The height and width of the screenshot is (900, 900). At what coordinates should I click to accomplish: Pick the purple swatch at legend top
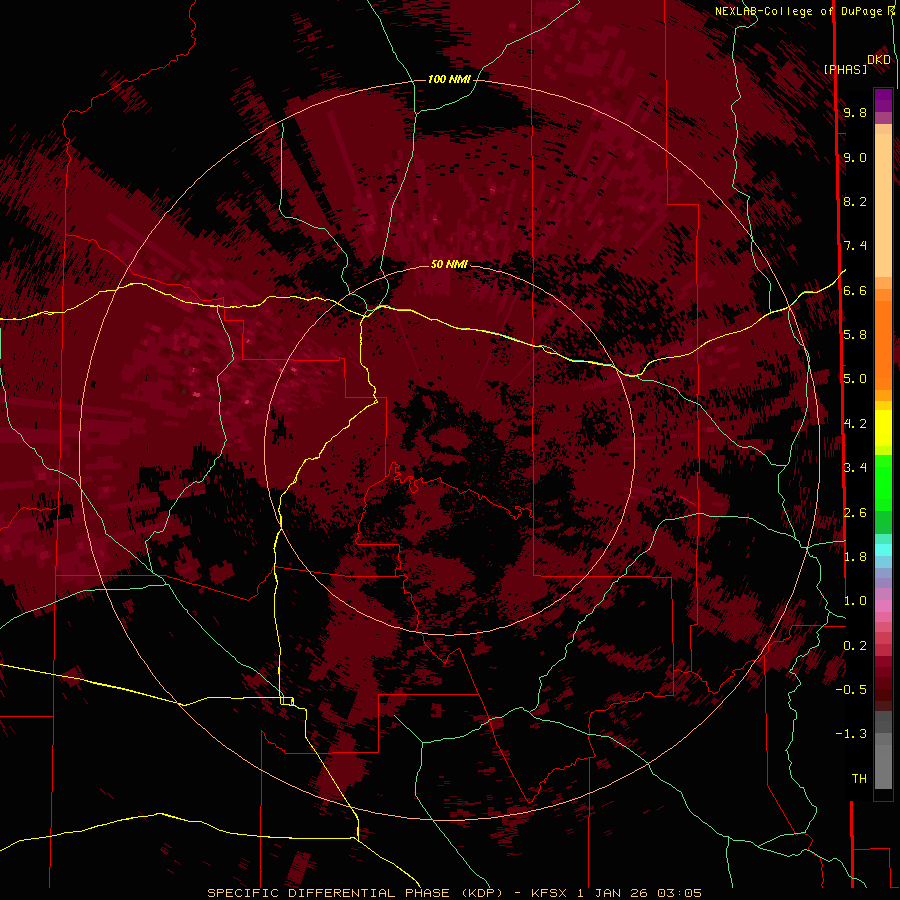(883, 100)
